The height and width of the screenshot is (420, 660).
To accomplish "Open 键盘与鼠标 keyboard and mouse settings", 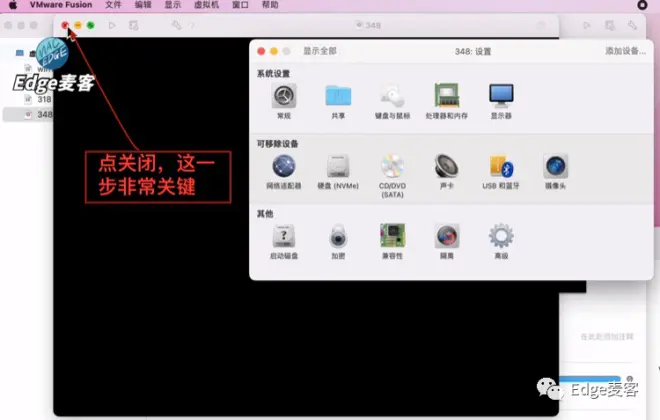I will tap(392, 96).
